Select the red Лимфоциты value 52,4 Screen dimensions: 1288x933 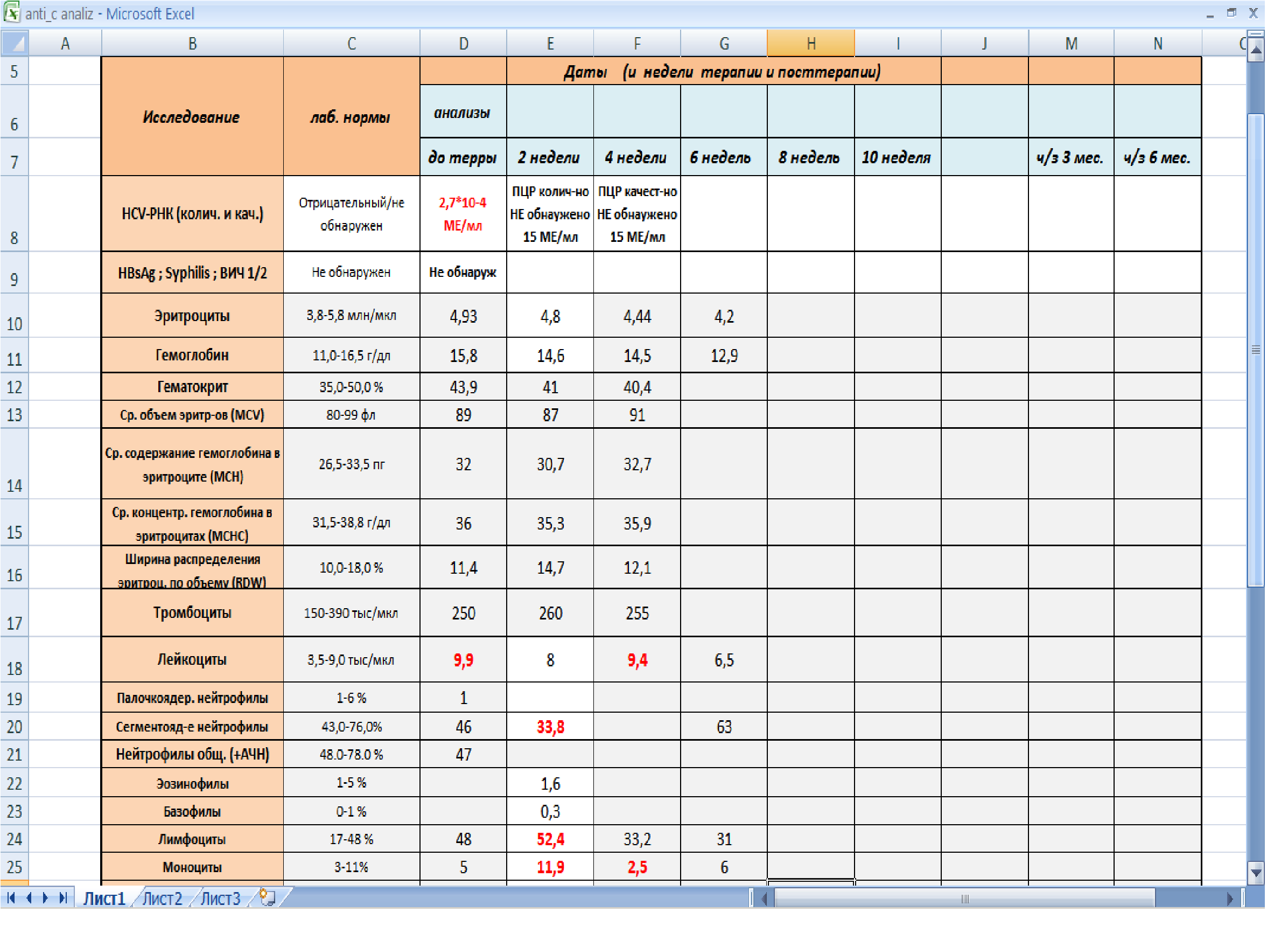click(x=550, y=839)
